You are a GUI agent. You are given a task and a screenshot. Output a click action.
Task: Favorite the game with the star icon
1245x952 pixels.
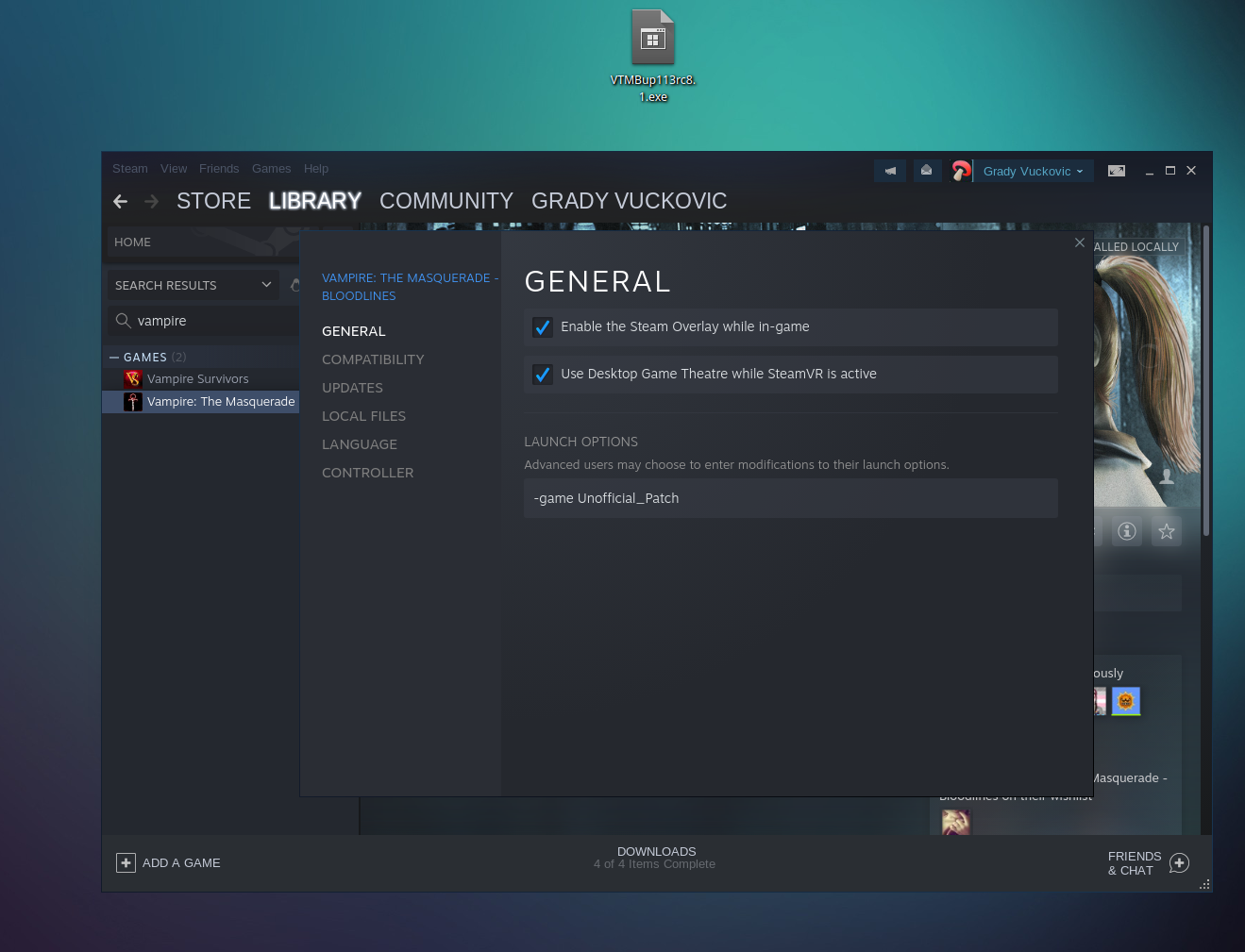tap(1167, 531)
